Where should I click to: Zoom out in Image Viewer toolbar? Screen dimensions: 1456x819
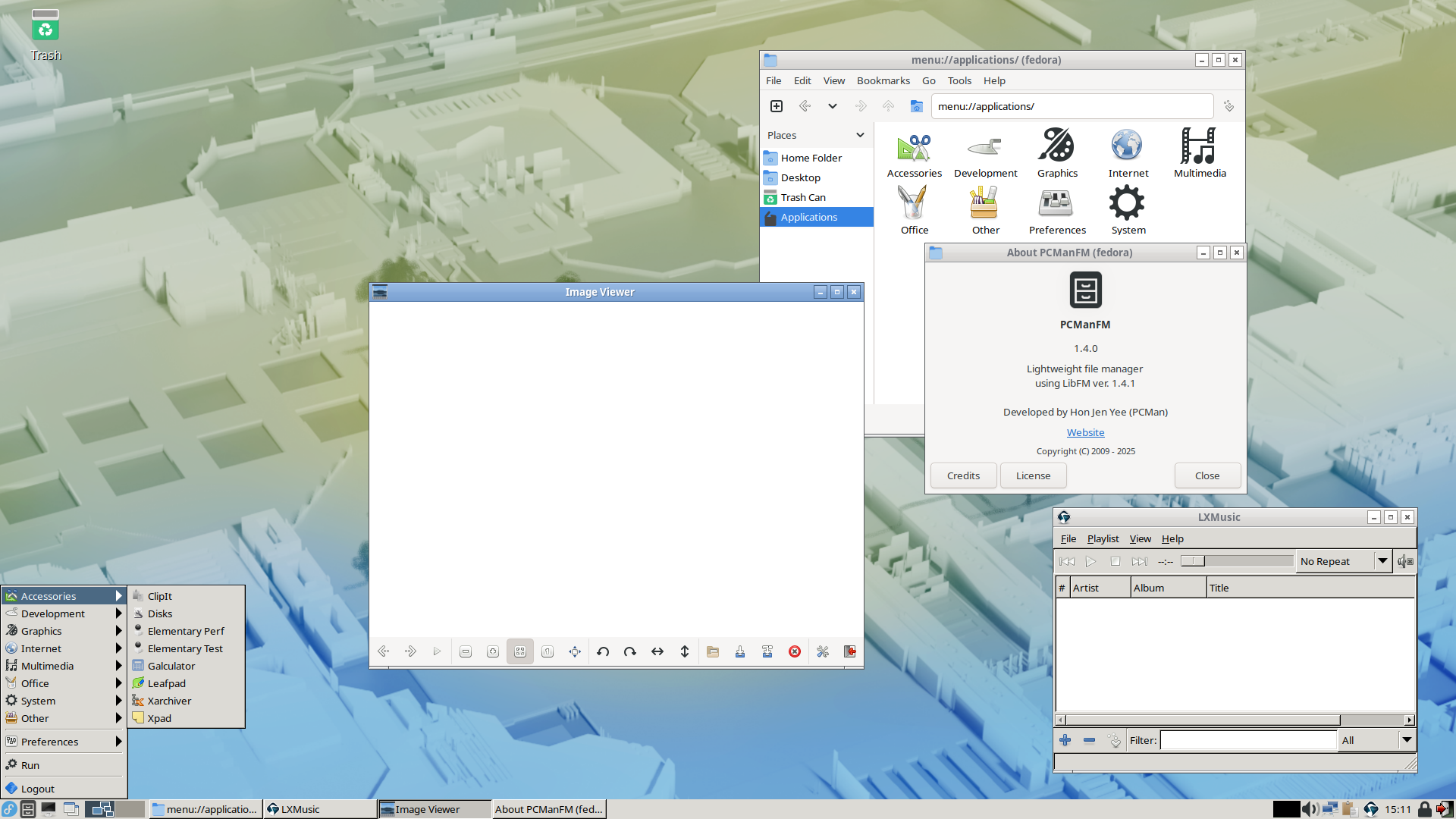tap(466, 651)
